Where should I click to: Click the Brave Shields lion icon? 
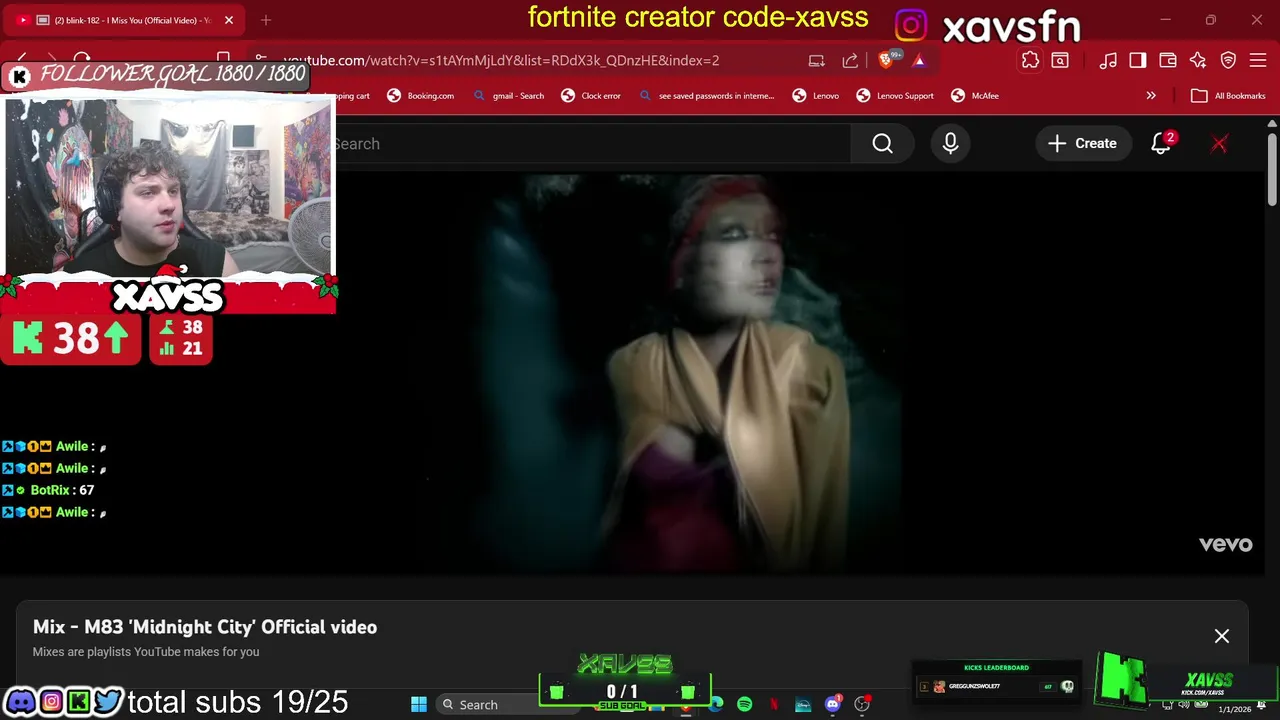click(886, 61)
